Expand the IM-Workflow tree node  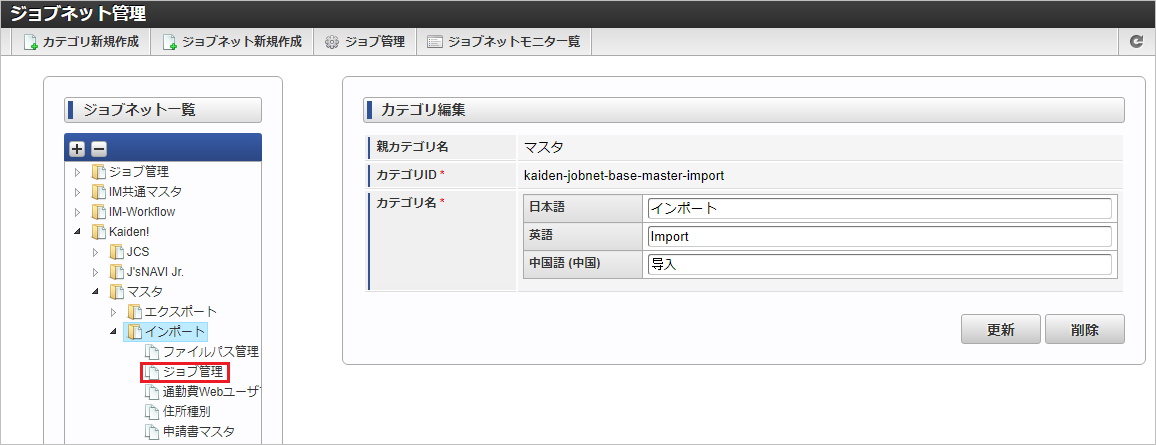click(x=79, y=212)
